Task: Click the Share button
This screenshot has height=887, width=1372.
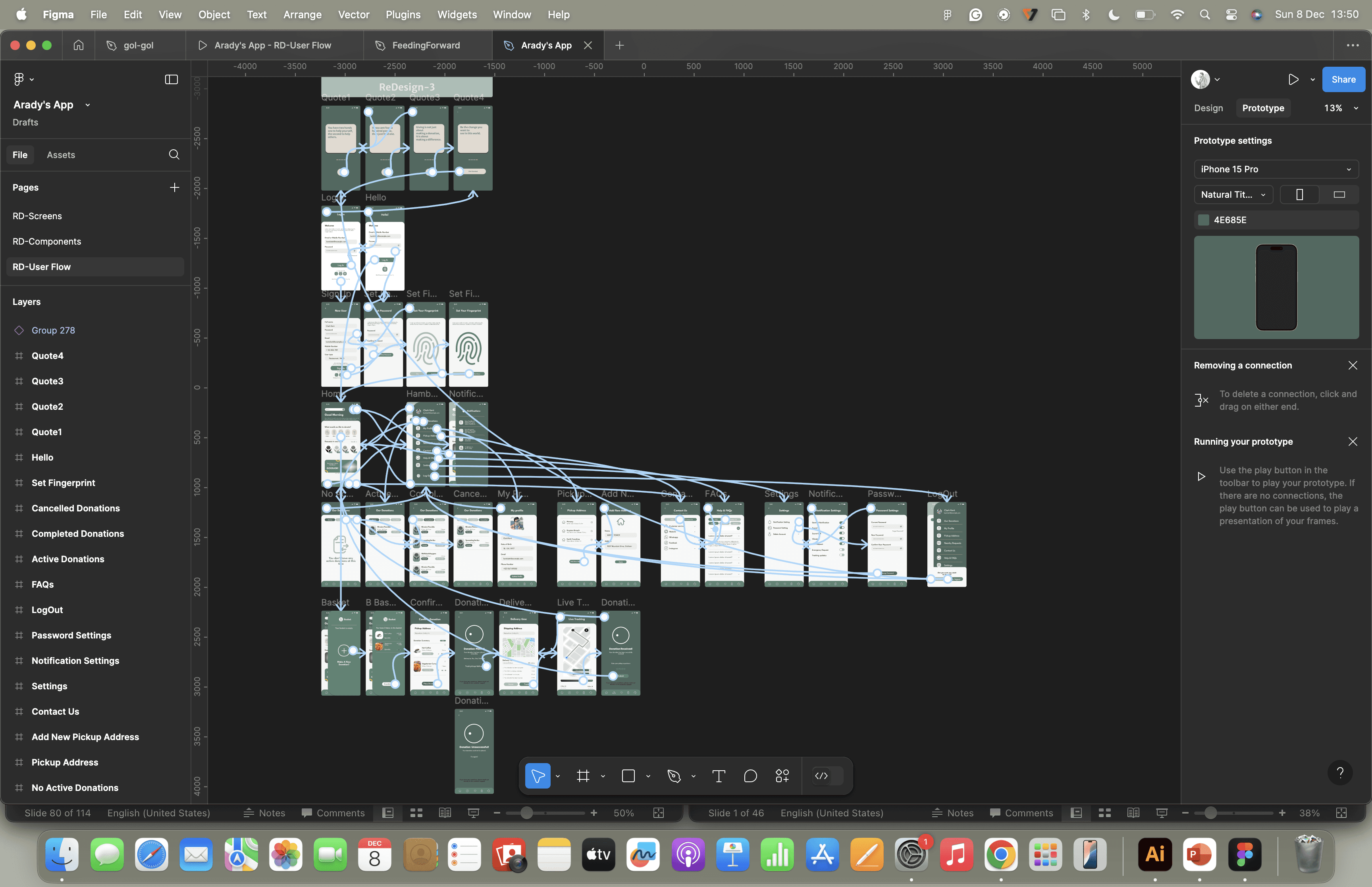Action: point(1343,79)
